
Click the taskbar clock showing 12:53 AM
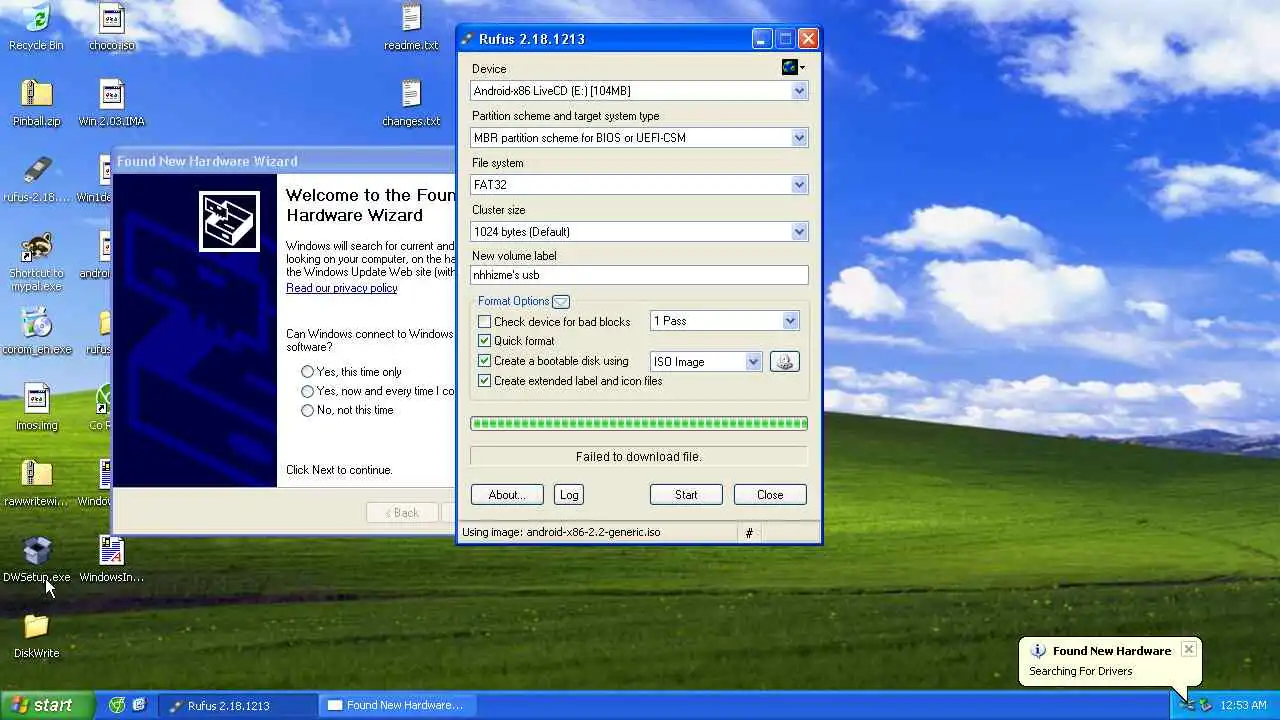click(1244, 705)
